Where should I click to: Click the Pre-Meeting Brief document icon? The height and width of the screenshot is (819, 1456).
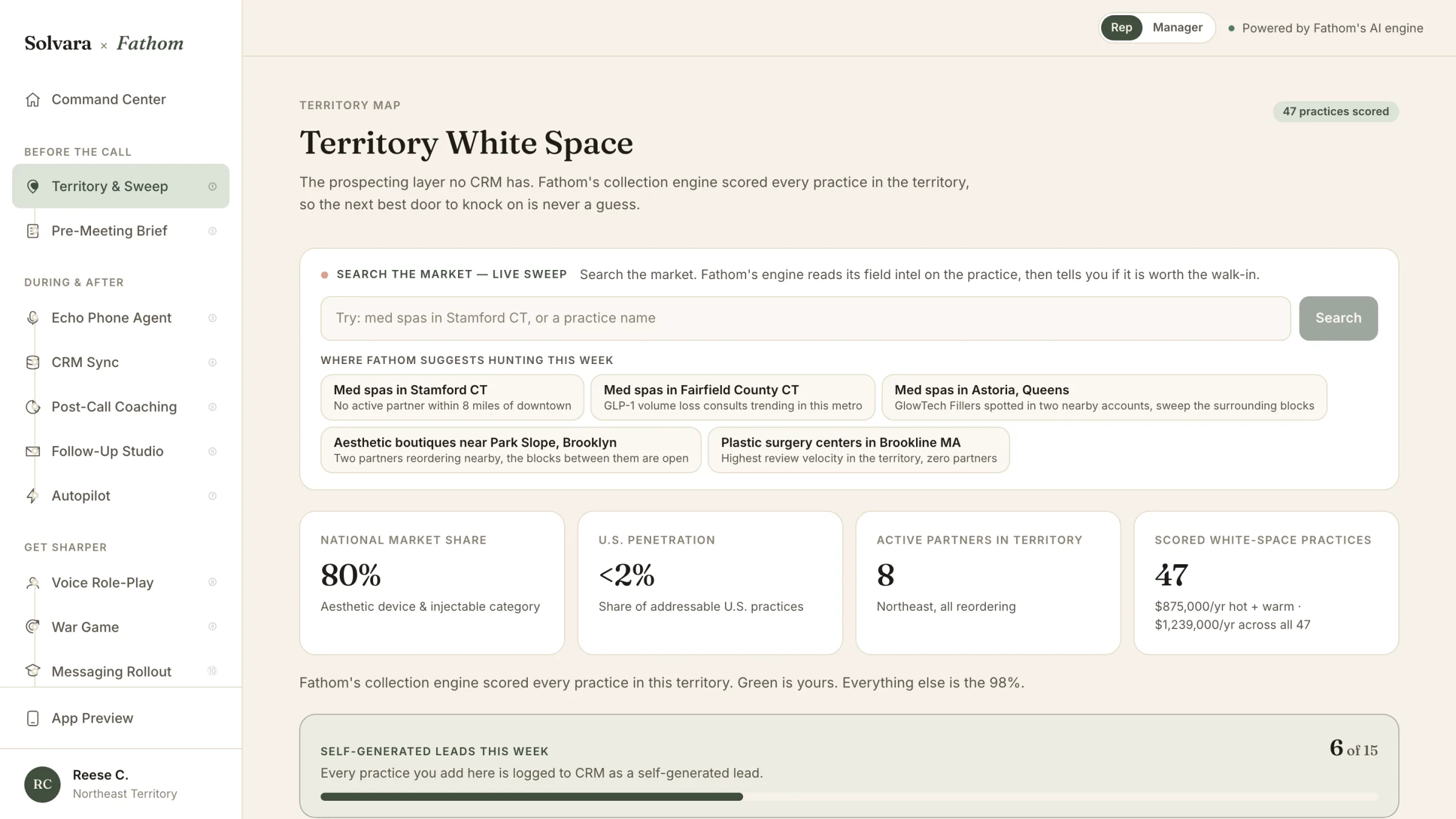(33, 231)
